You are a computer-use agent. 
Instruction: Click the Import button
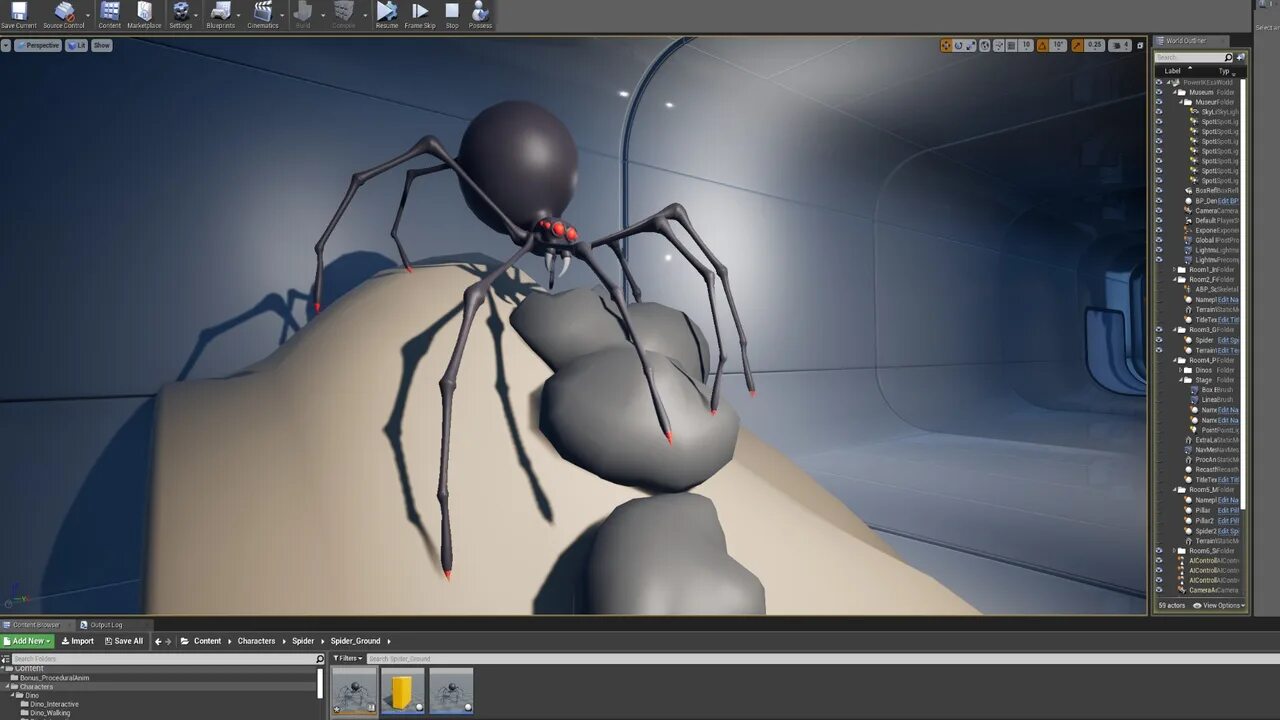tap(78, 641)
